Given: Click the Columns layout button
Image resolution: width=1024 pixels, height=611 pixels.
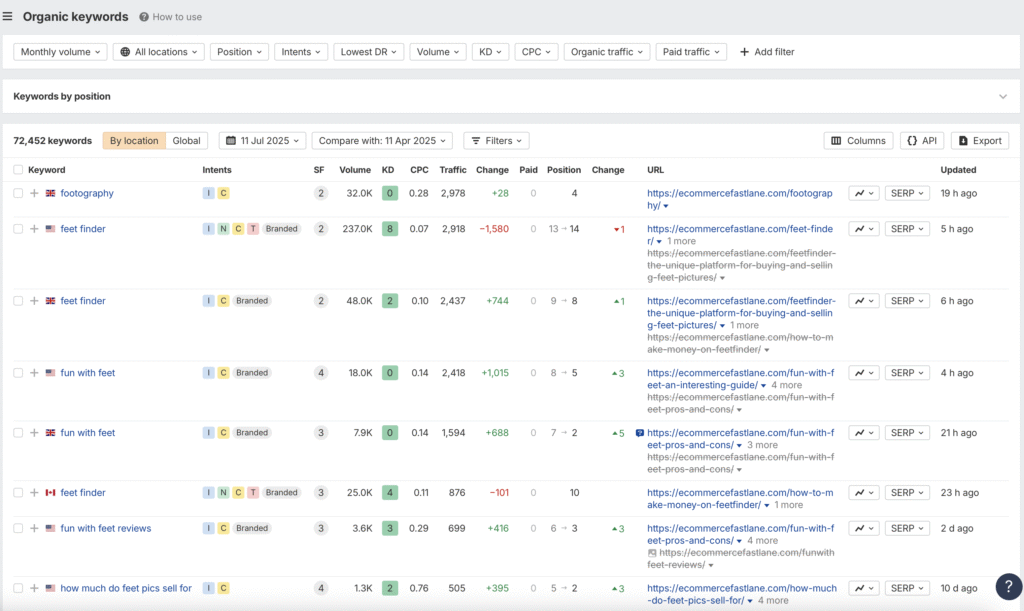Looking at the screenshot, I should coord(858,141).
